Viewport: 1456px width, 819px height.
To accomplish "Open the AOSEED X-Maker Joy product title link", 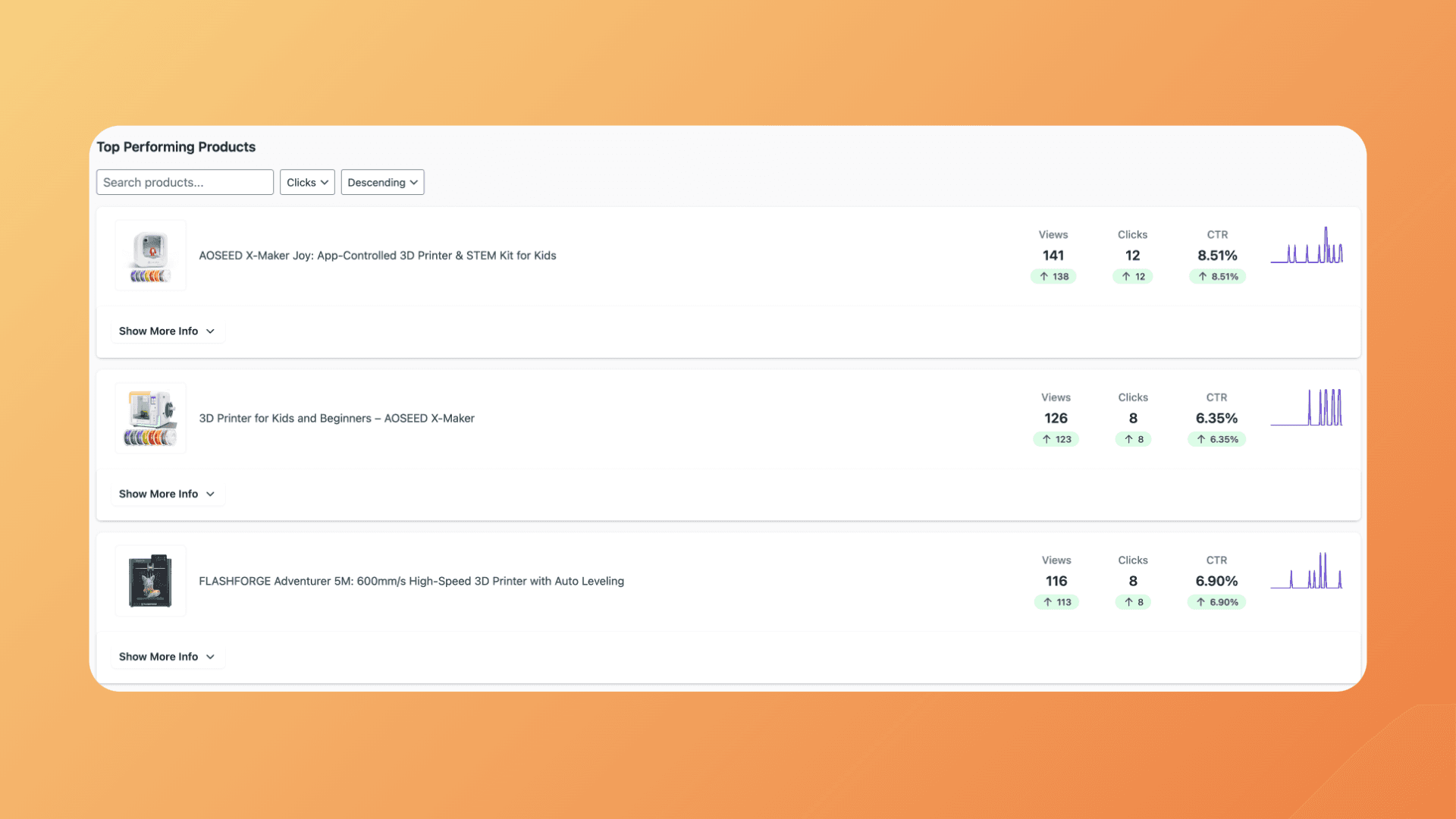I will pyautogui.click(x=377, y=256).
